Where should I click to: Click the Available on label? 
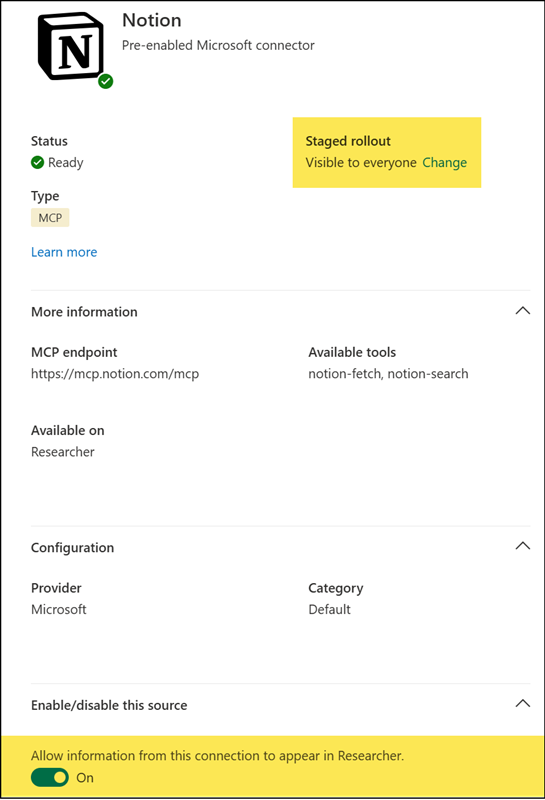[x=67, y=431]
